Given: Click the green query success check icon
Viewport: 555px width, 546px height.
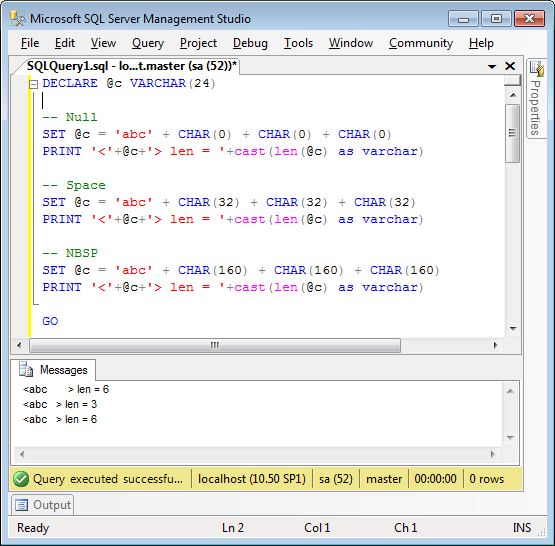Looking at the screenshot, I should click(21, 479).
